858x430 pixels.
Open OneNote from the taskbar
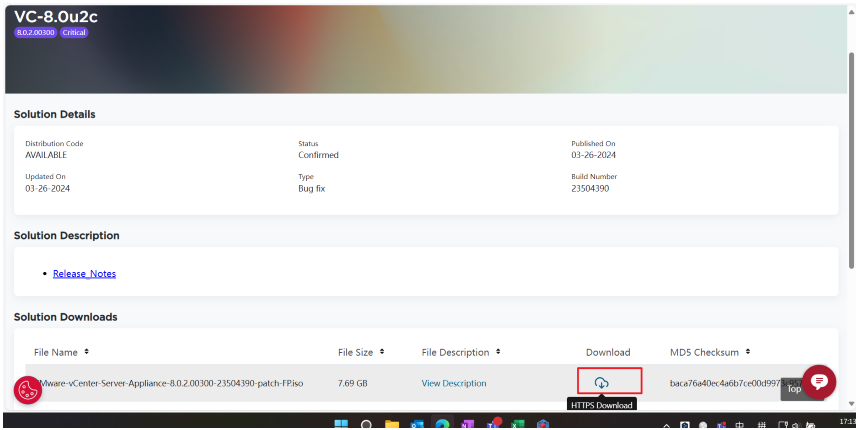tap(467, 425)
